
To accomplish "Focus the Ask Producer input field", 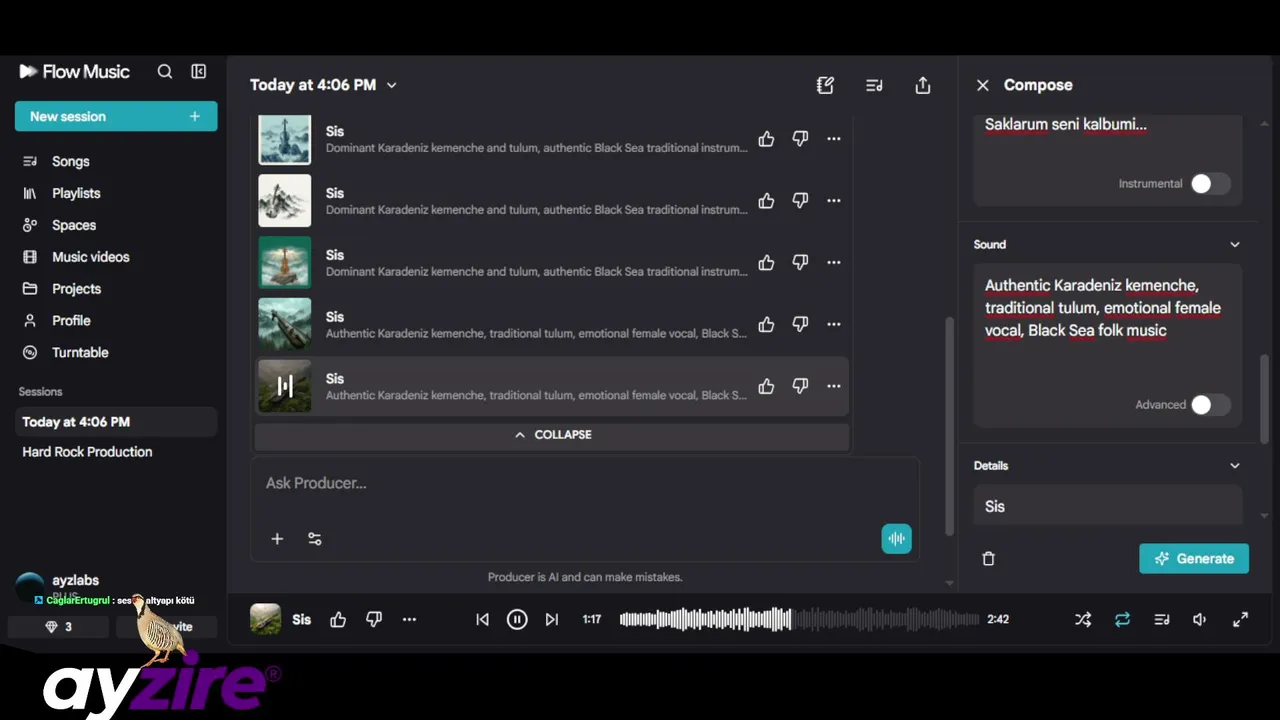I will [x=585, y=484].
